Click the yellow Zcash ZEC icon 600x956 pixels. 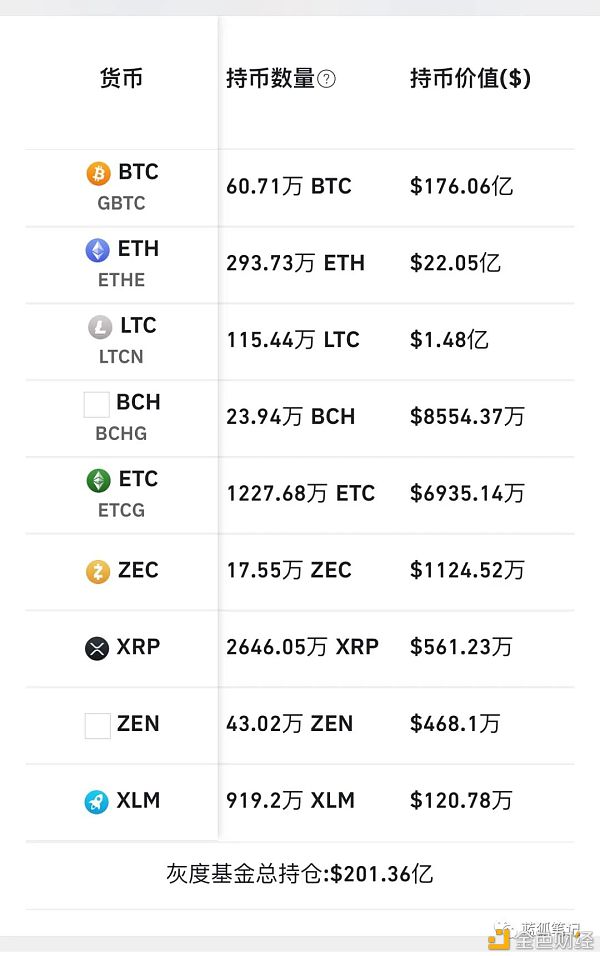coord(97,572)
